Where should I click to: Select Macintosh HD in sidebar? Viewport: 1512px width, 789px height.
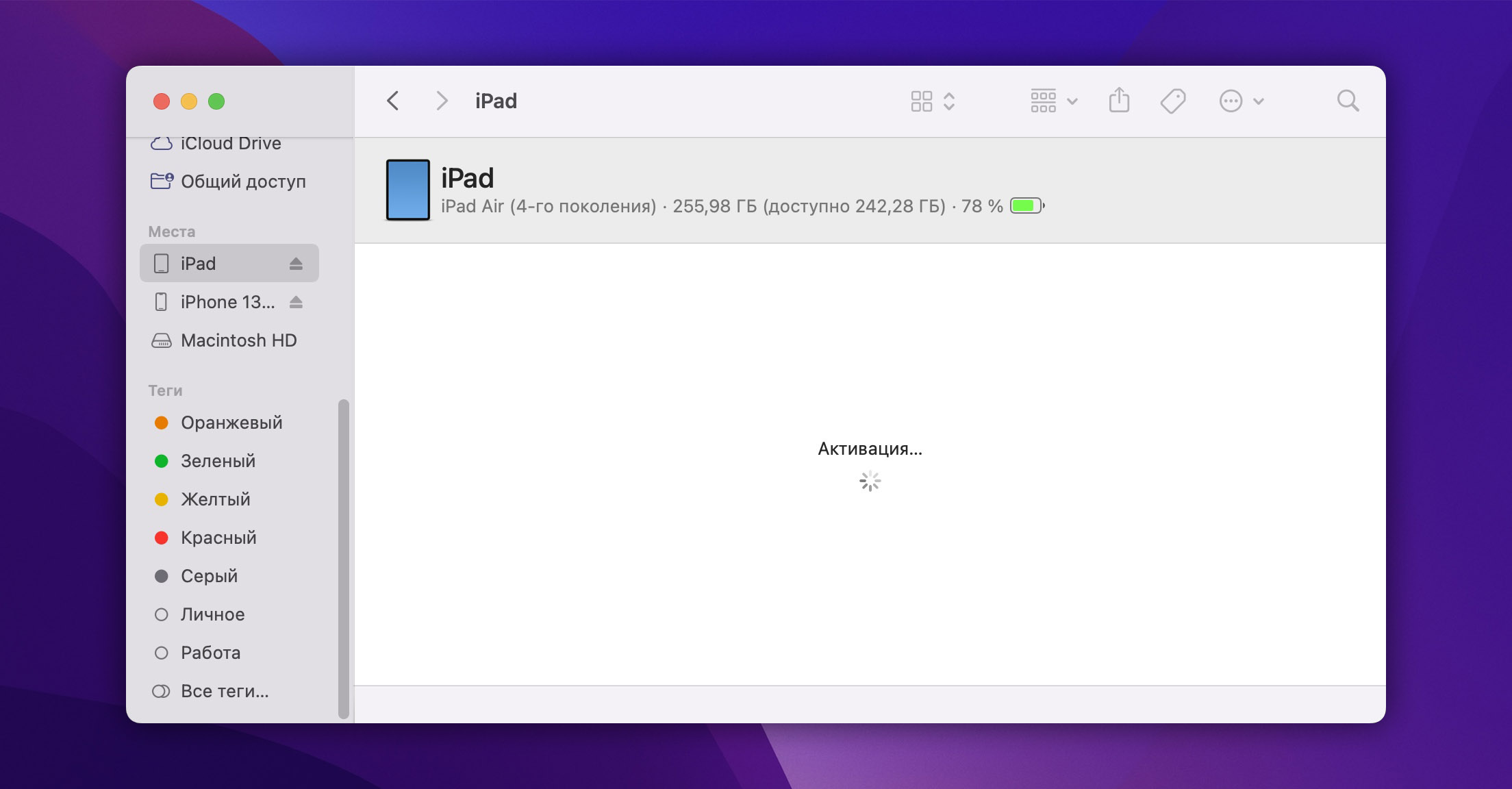[x=238, y=340]
